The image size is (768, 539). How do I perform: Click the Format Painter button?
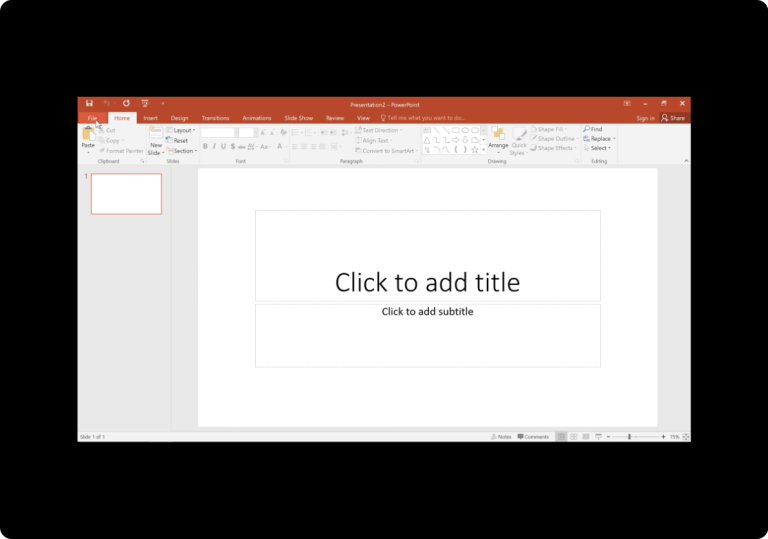[x=121, y=151]
